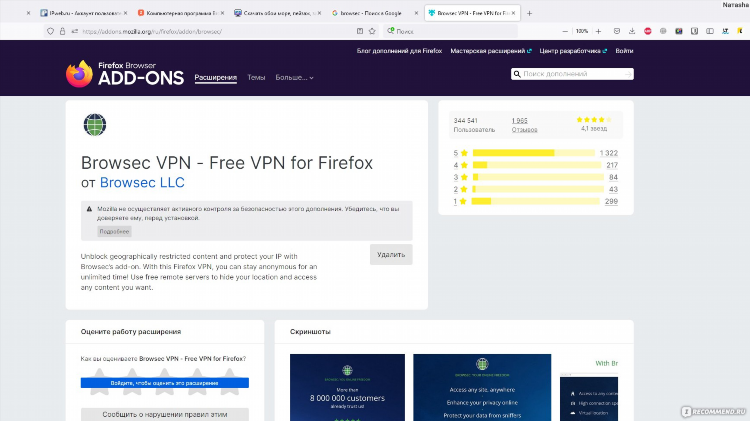Open the '217' four-star reviews count

pos(612,165)
